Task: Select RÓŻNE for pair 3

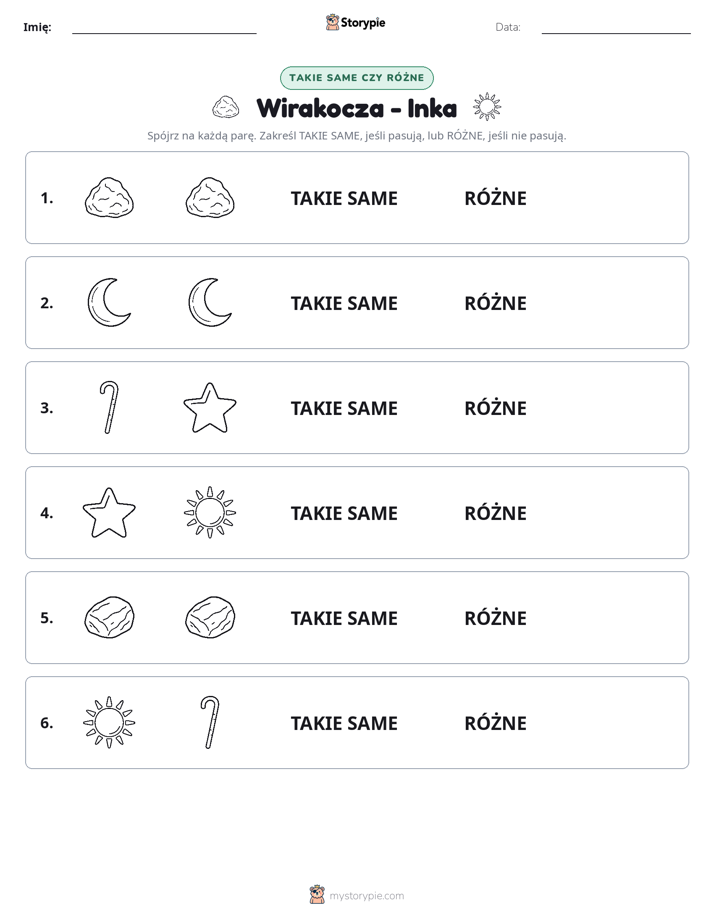Action: click(495, 408)
